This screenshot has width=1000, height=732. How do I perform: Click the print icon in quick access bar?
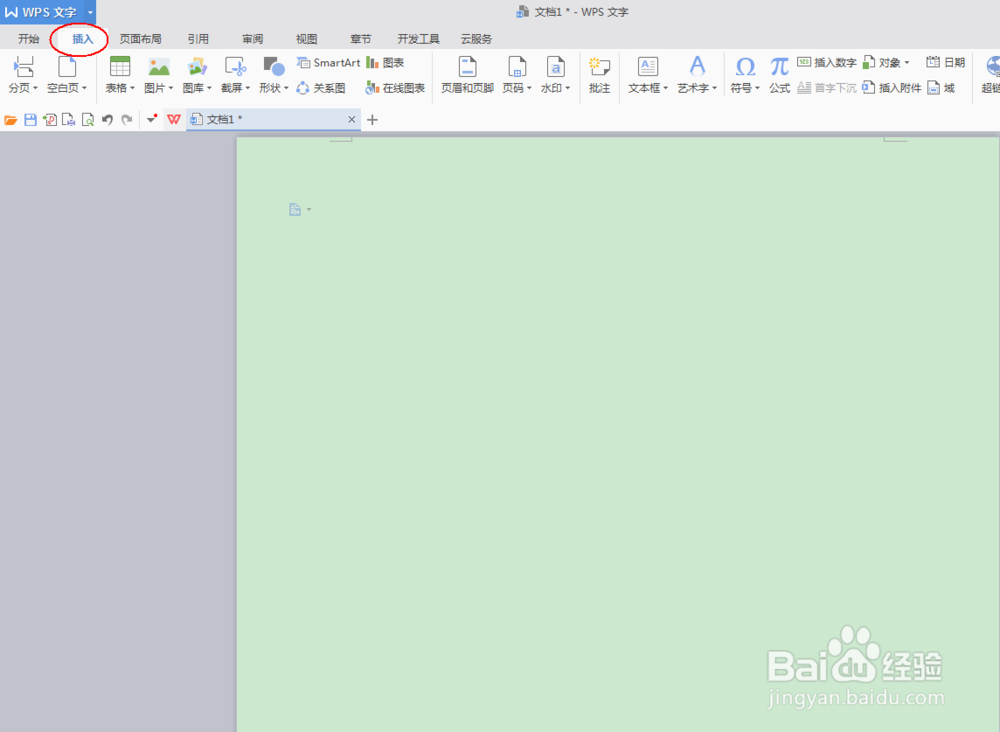pyautogui.click(x=68, y=120)
